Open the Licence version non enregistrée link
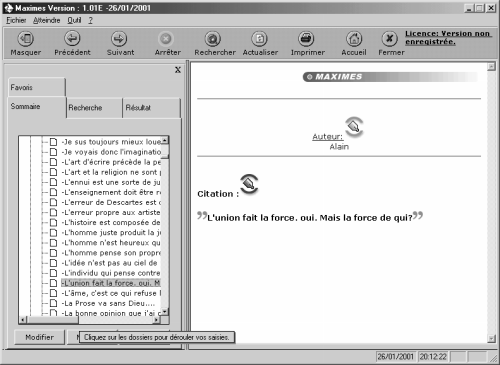 [x=448, y=38]
